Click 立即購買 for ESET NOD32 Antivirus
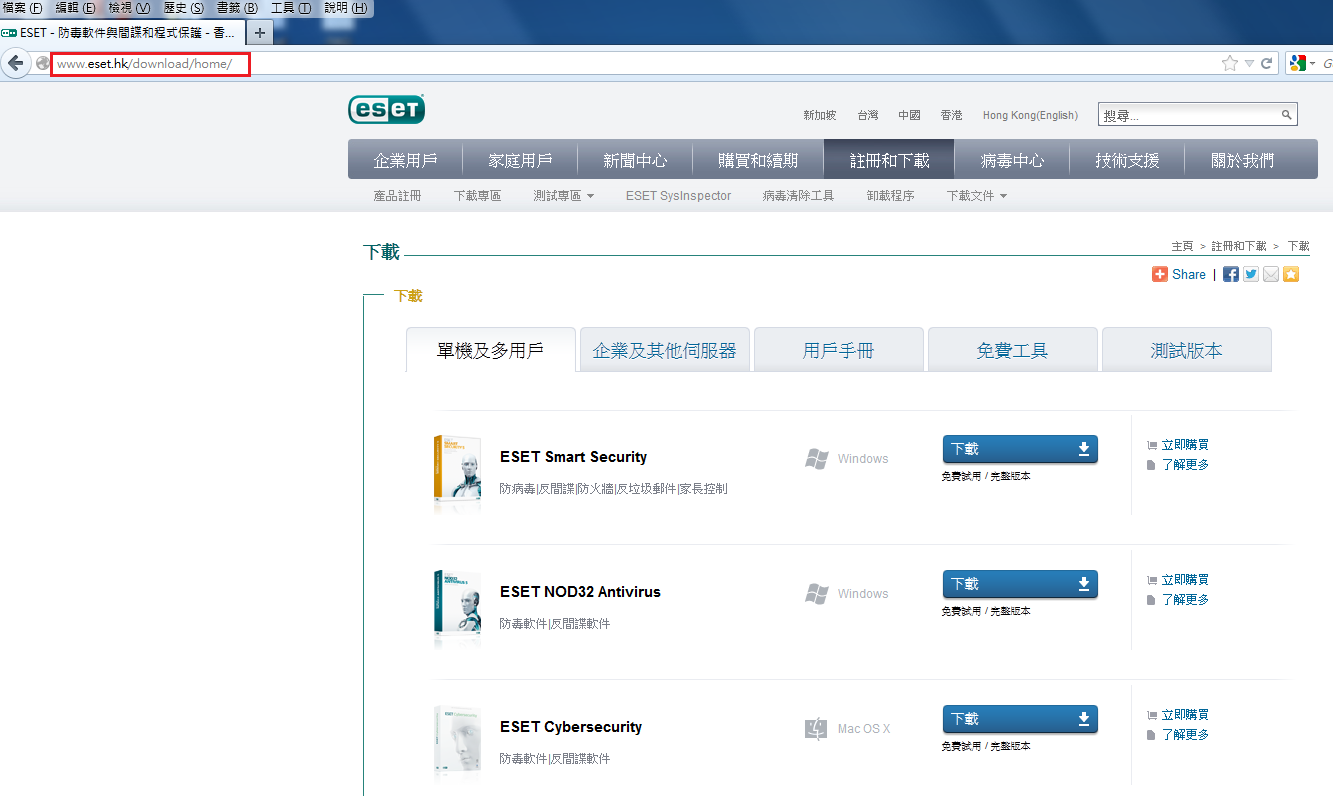Screen dimensions: 1333x796 (x=1184, y=580)
